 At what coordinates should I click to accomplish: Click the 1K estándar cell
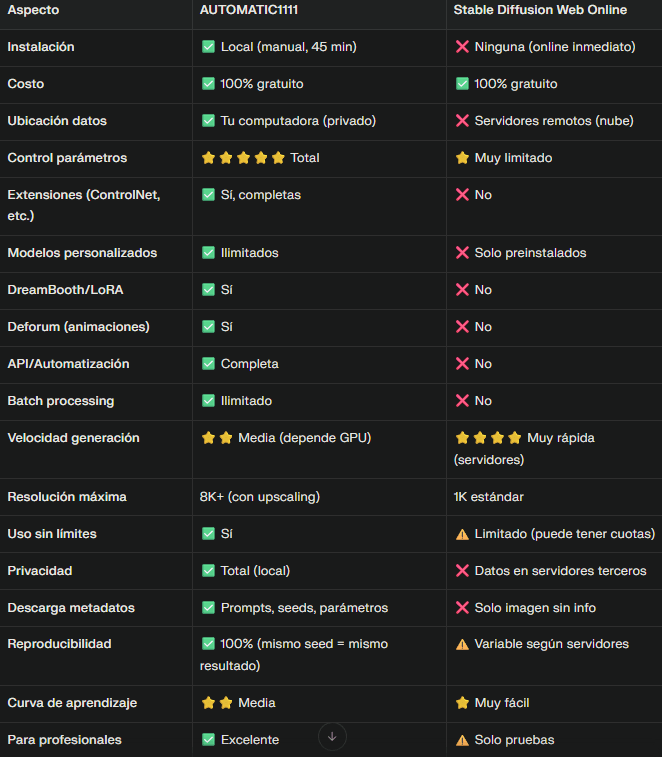tap(488, 497)
